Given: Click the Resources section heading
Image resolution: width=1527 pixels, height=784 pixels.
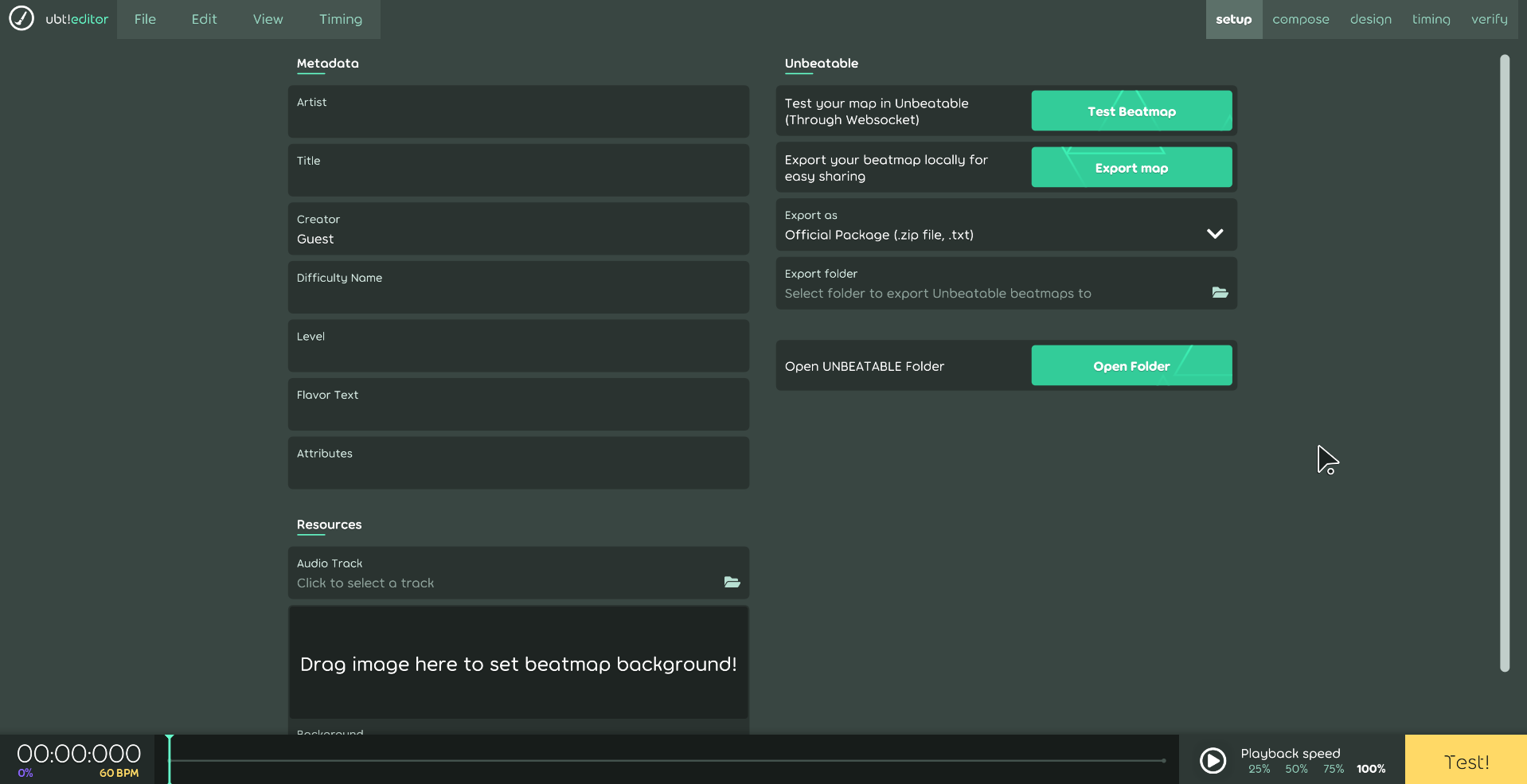Looking at the screenshot, I should click(329, 525).
